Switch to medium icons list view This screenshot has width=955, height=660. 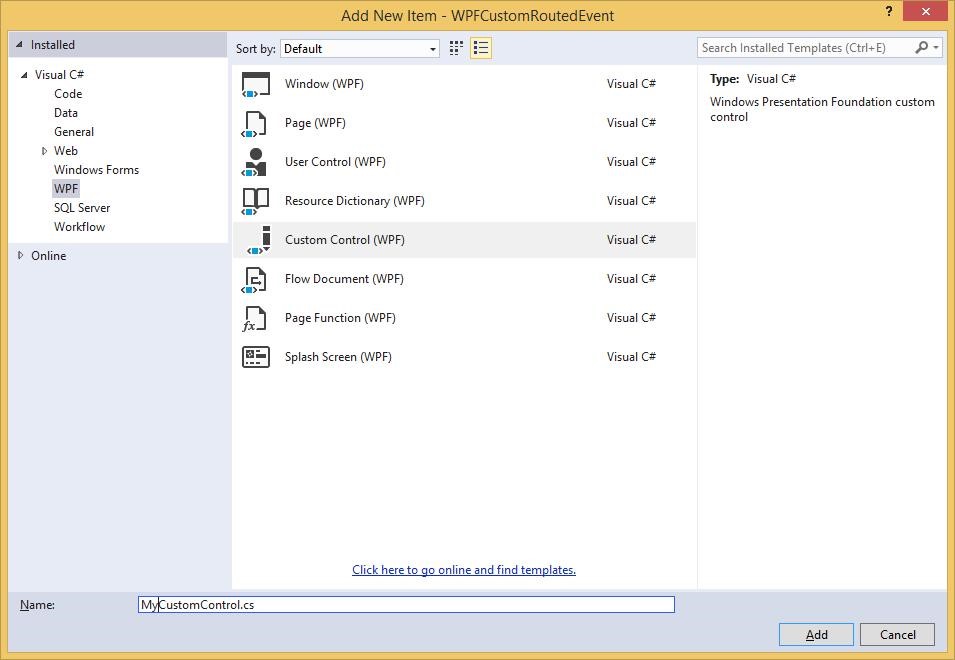(481, 48)
